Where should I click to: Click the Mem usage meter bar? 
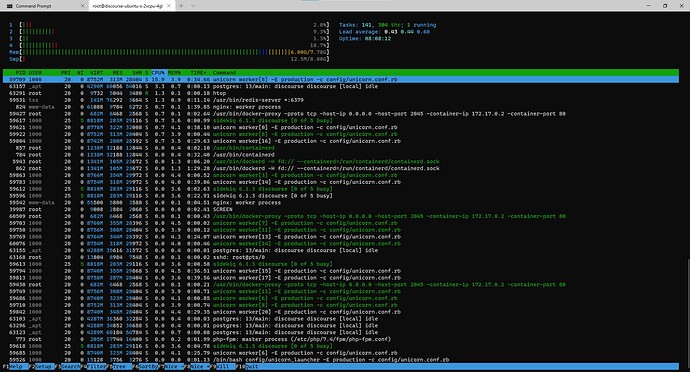click(x=169, y=52)
